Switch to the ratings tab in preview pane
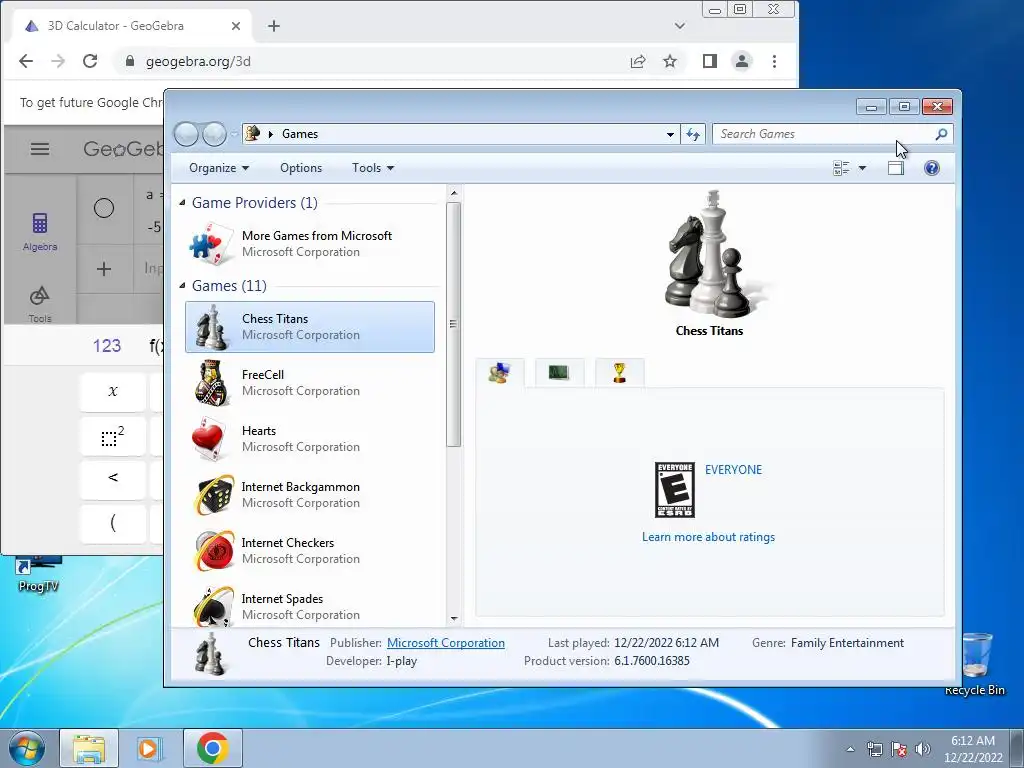Viewport: 1024px width, 768px height. click(x=500, y=373)
